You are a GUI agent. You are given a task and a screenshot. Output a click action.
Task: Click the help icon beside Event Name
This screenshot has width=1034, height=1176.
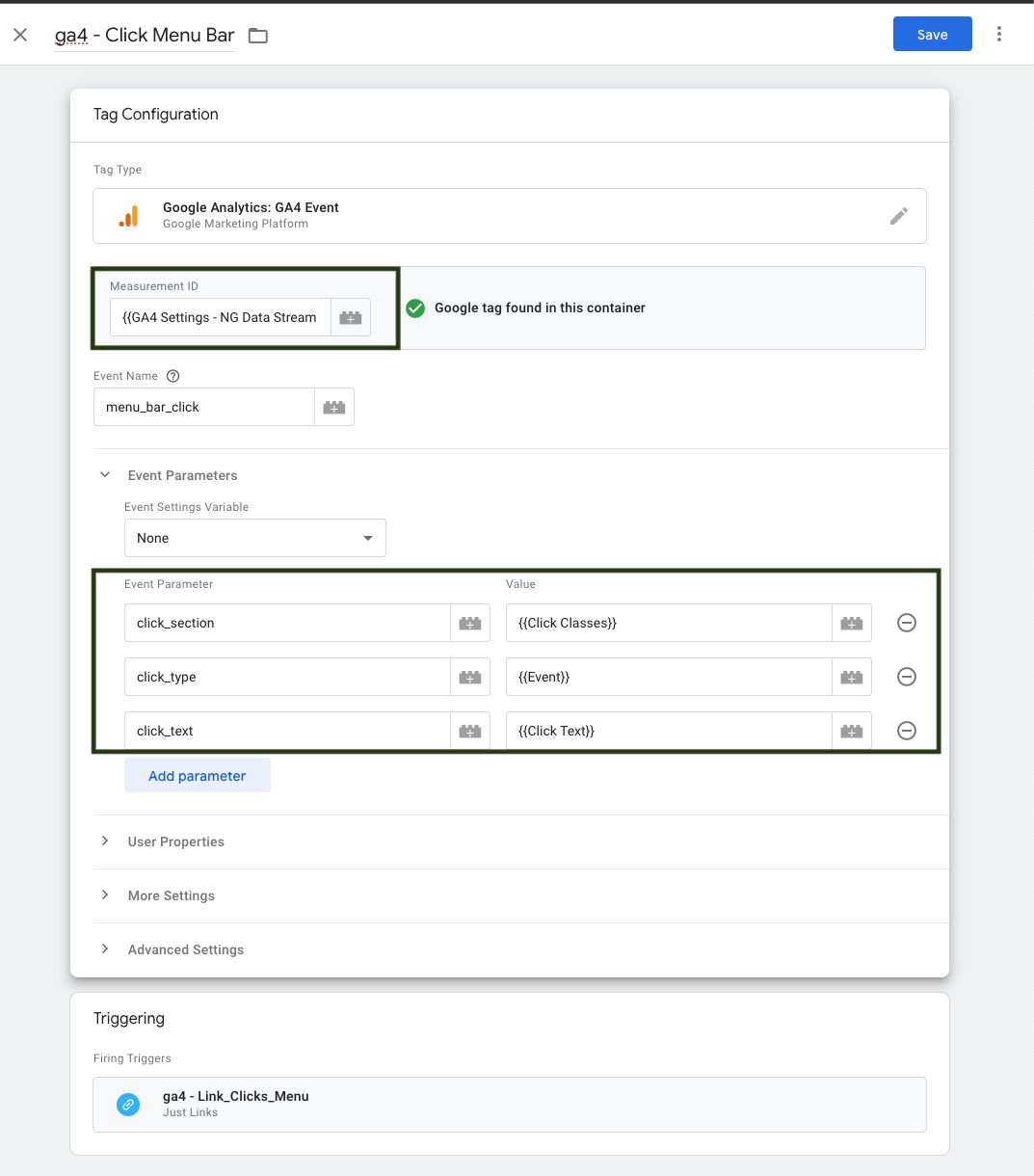pyautogui.click(x=173, y=376)
